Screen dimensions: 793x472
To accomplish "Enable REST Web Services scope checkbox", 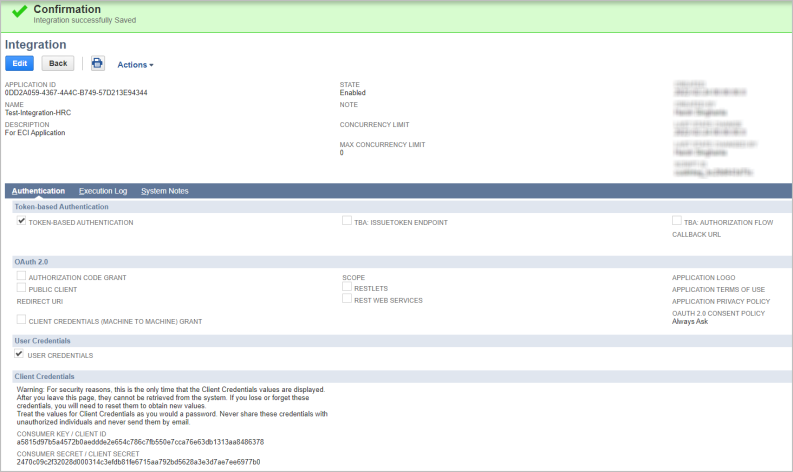I will tap(347, 299).
